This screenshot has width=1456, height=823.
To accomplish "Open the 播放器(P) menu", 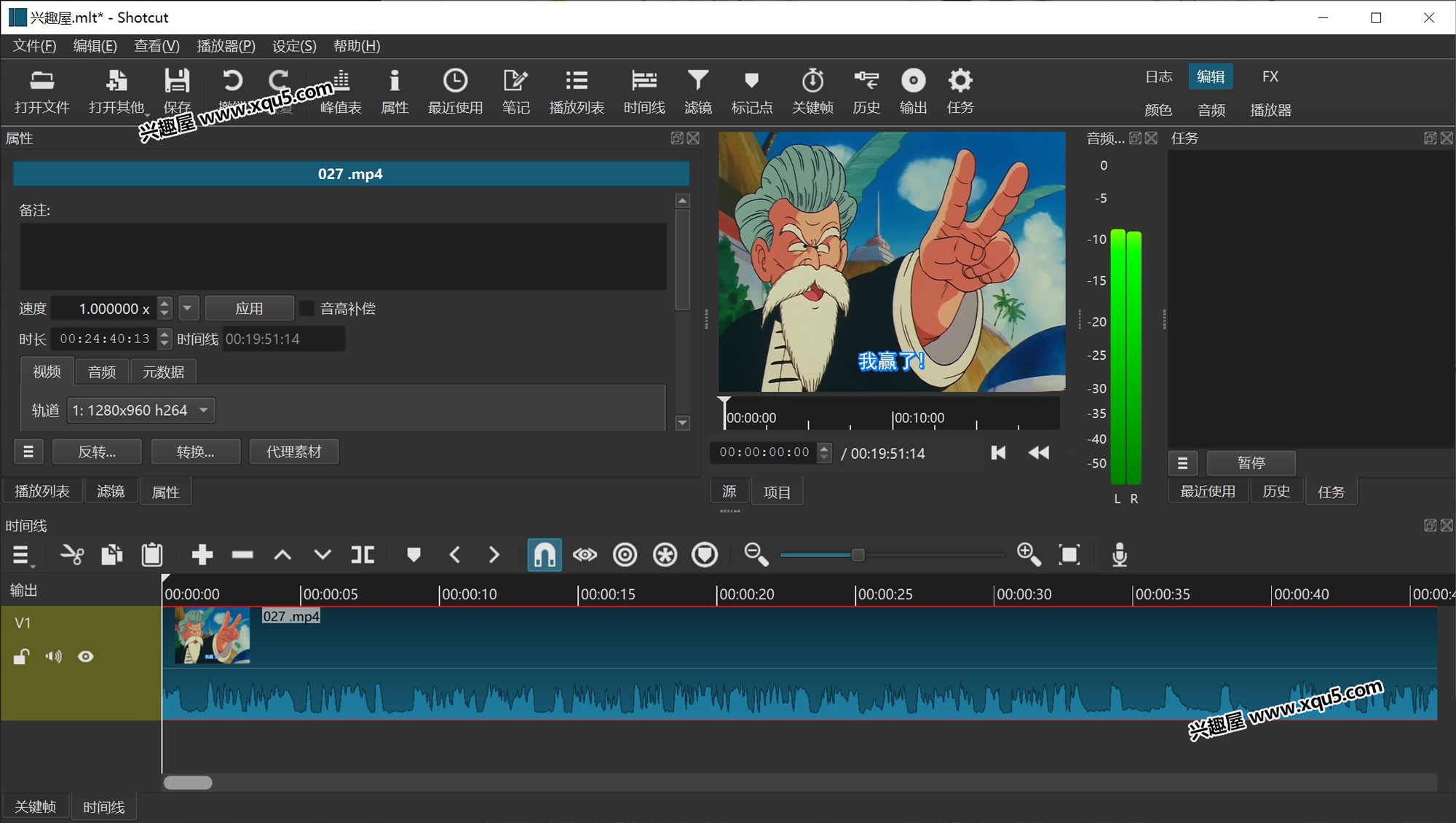I will [226, 46].
